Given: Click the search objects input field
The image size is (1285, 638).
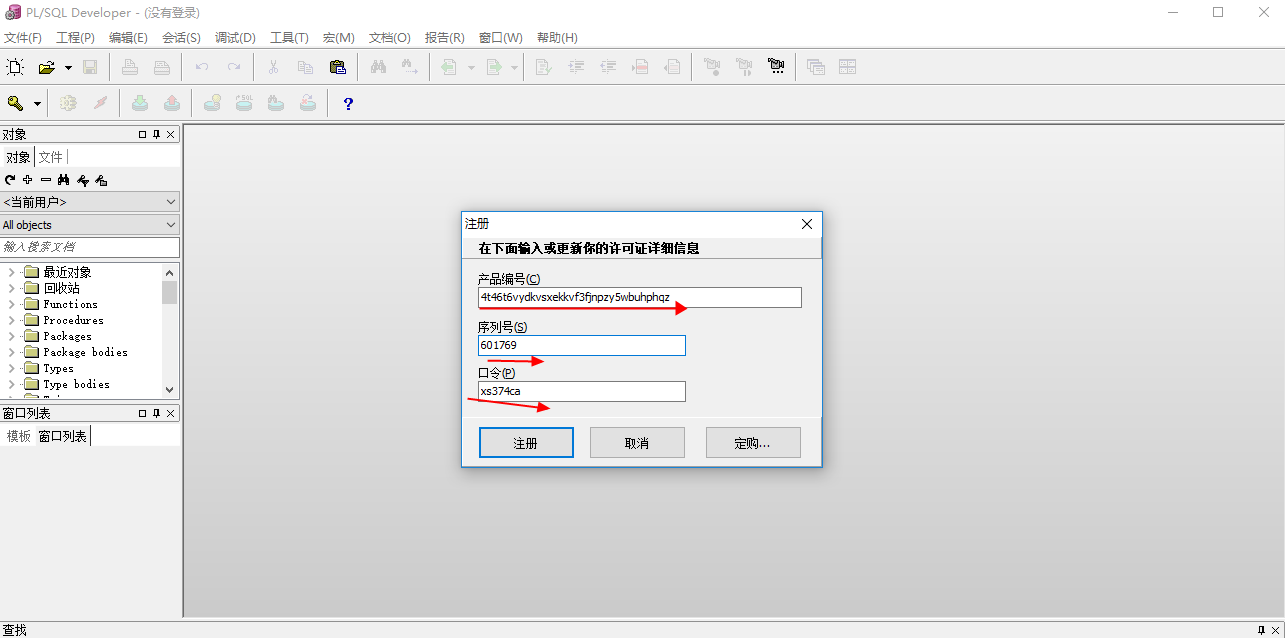Looking at the screenshot, I should click(90, 247).
